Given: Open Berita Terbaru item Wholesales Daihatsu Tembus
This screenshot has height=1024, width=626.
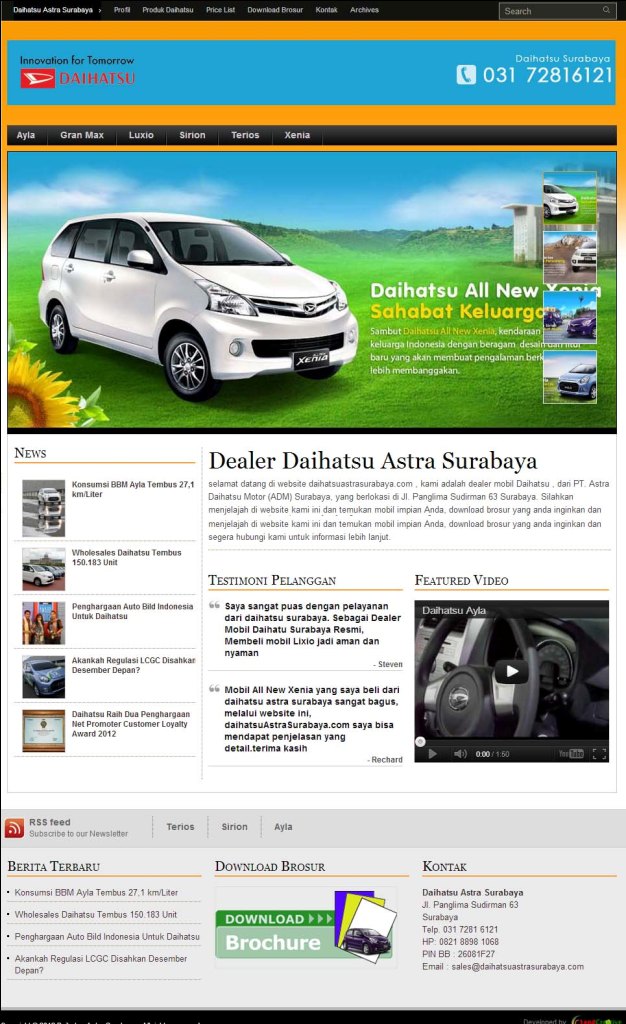Looking at the screenshot, I should (x=96, y=914).
